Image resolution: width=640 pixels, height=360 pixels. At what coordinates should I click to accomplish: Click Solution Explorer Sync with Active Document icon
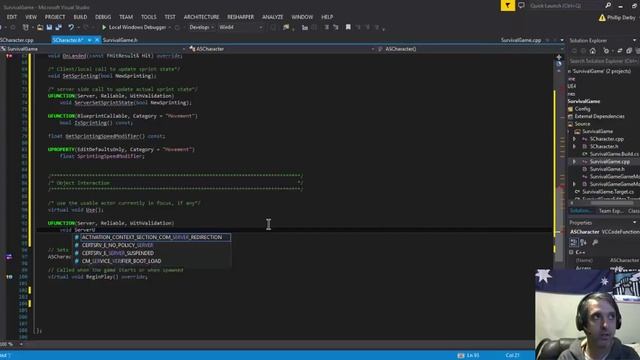619,51
